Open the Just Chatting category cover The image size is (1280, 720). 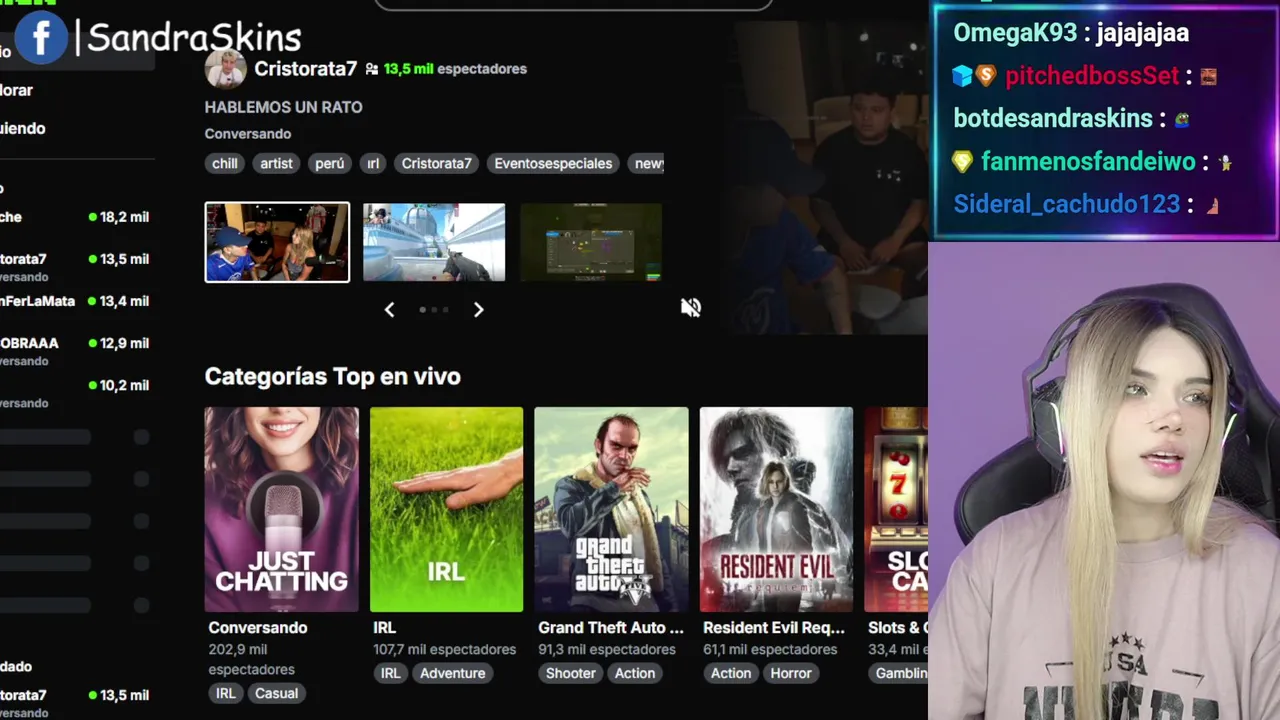coord(281,509)
